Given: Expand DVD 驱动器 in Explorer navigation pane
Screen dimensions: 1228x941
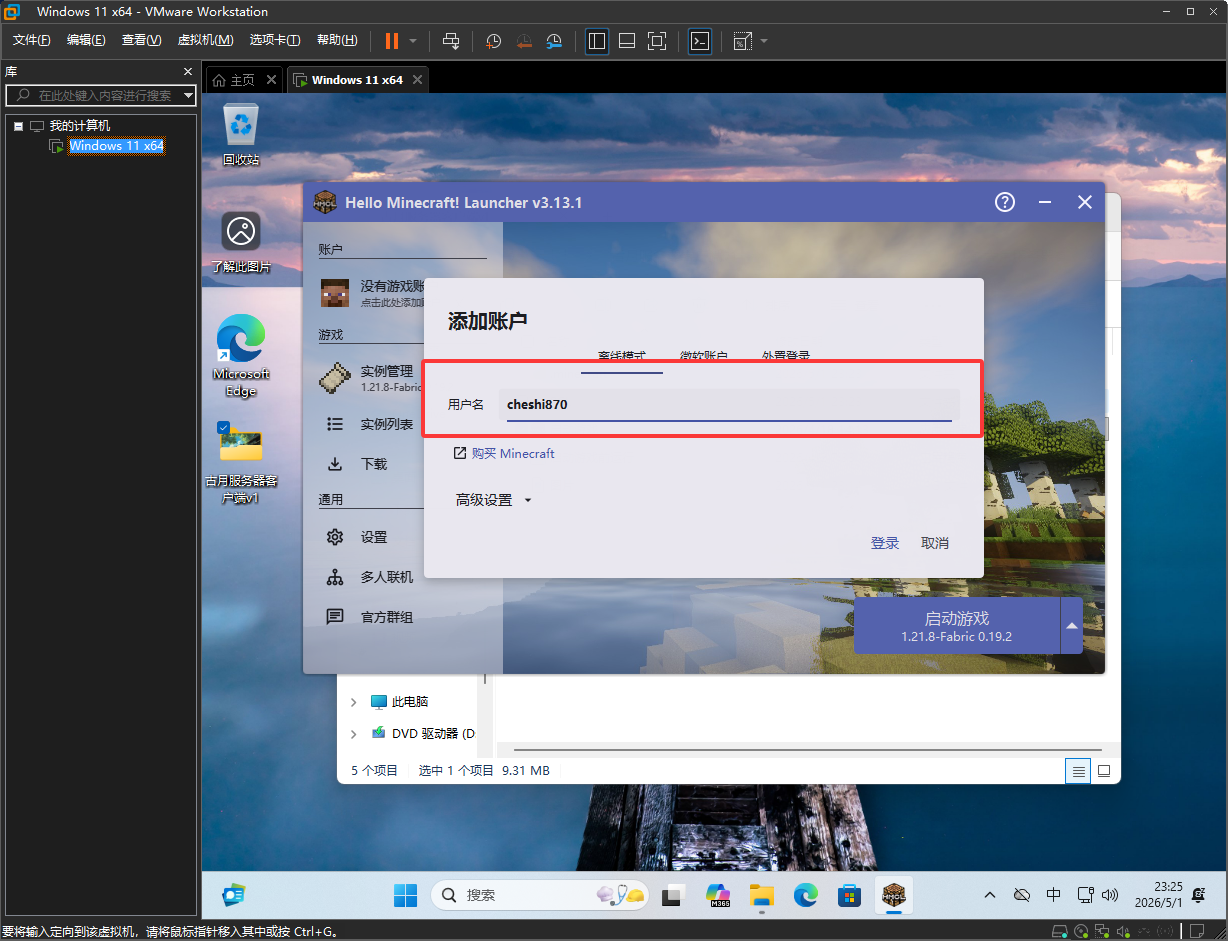Looking at the screenshot, I should point(353,734).
